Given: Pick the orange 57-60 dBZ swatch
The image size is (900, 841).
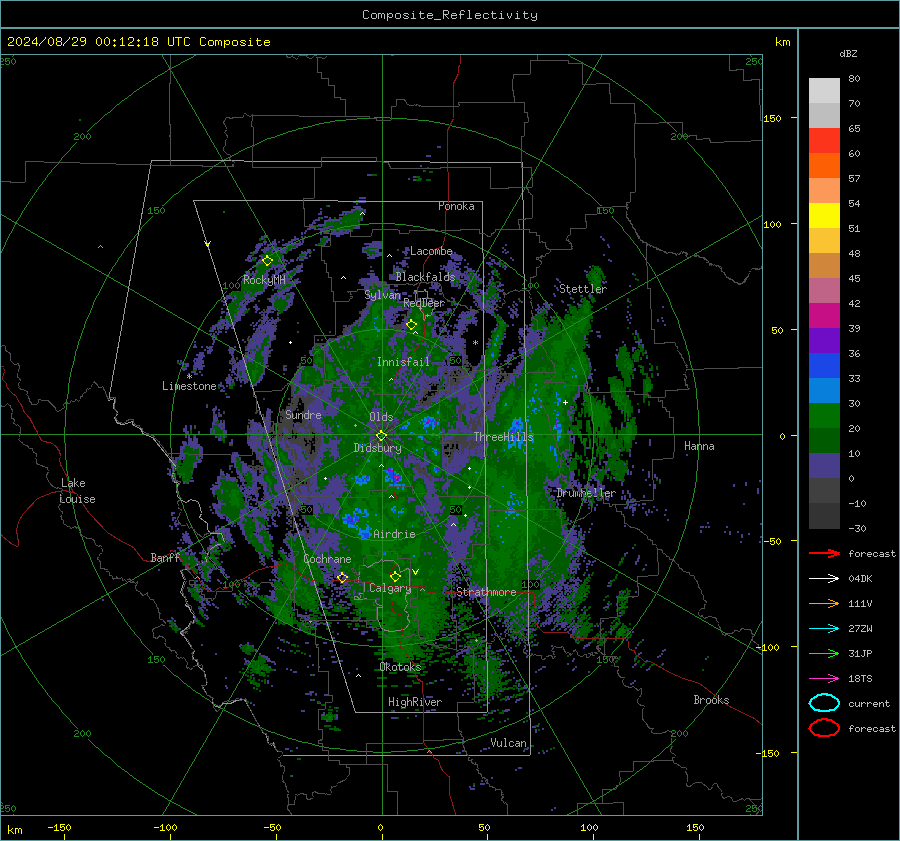Looking at the screenshot, I should [824, 166].
